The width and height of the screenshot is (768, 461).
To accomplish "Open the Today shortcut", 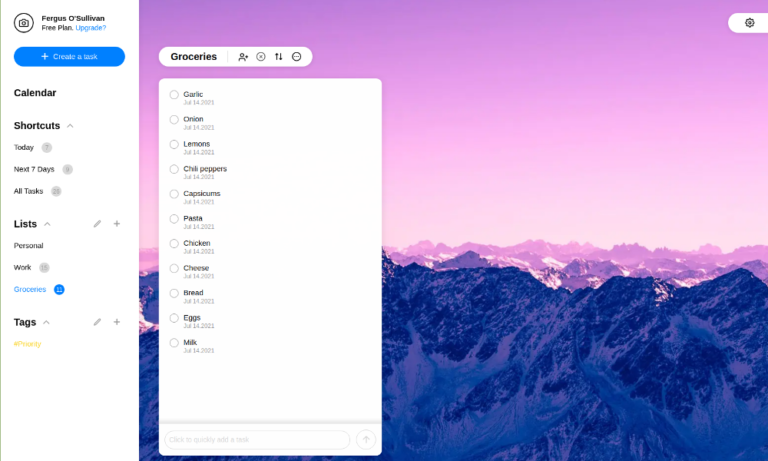I will 24,147.
